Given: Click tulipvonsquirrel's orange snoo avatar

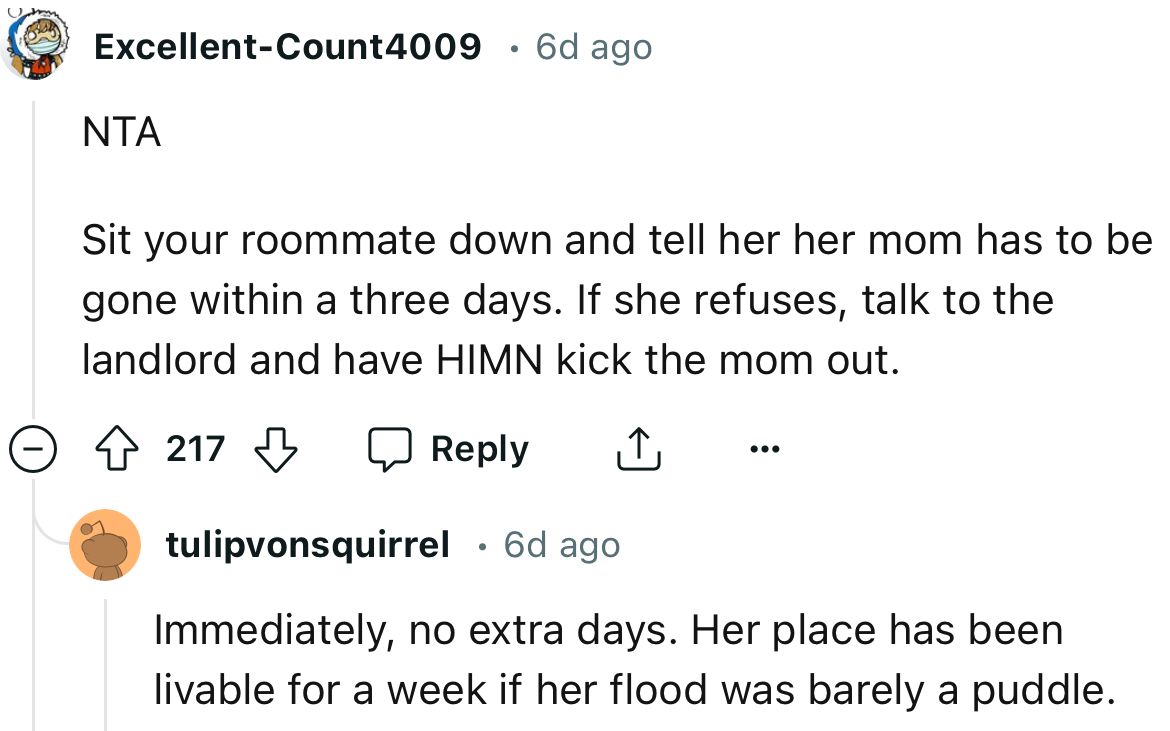Looking at the screenshot, I should tap(107, 545).
